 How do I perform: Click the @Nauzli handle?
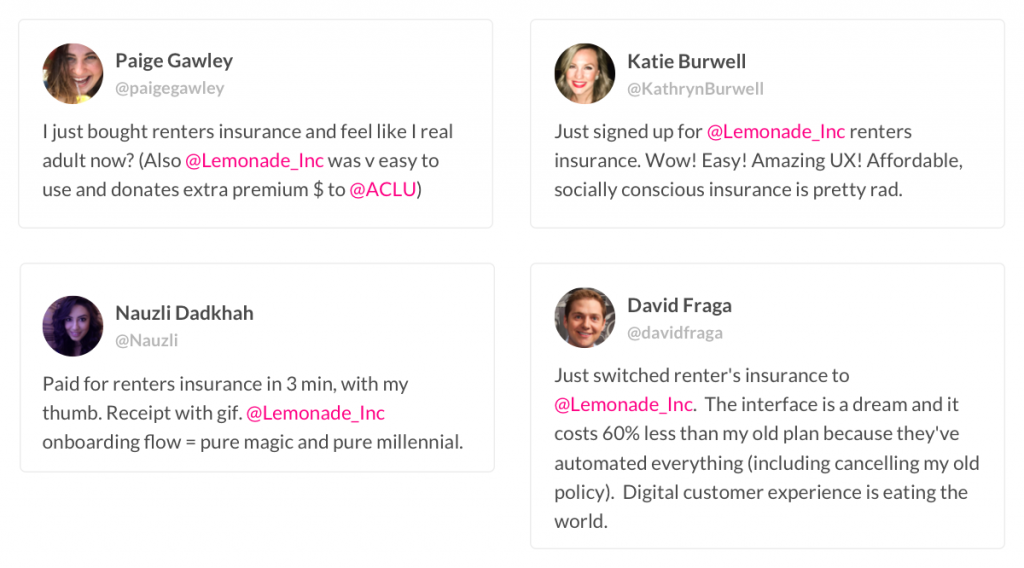(147, 341)
